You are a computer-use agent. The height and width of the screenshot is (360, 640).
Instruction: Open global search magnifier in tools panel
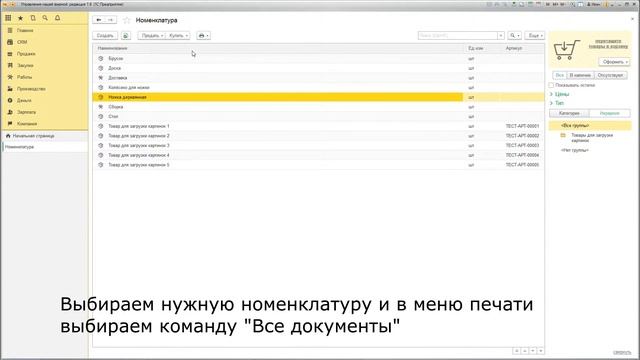pyautogui.click(x=45, y=18)
